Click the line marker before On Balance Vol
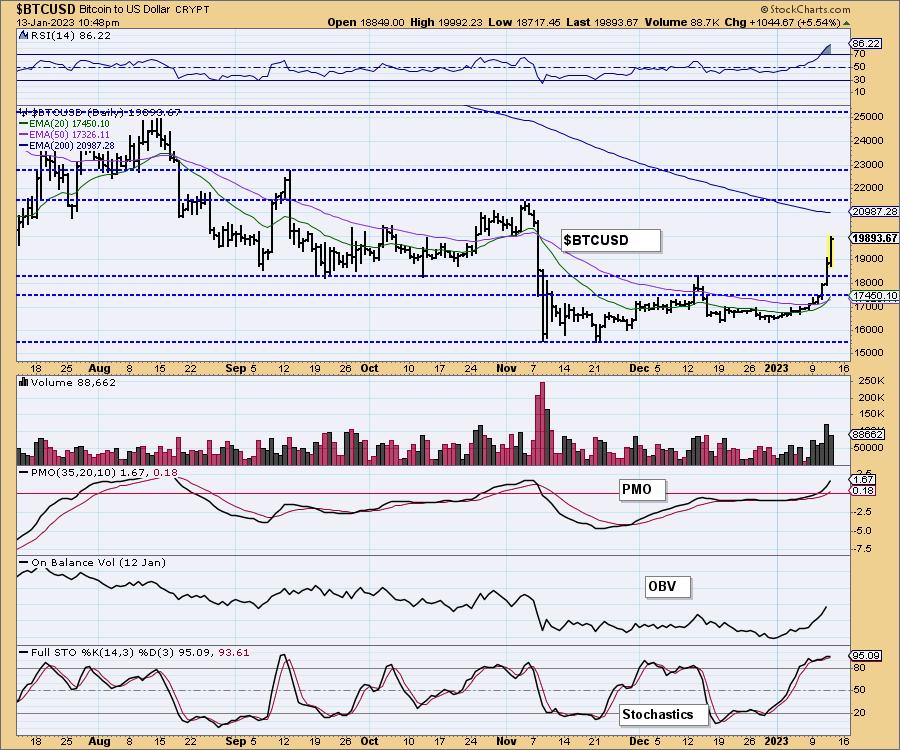 point(24,562)
